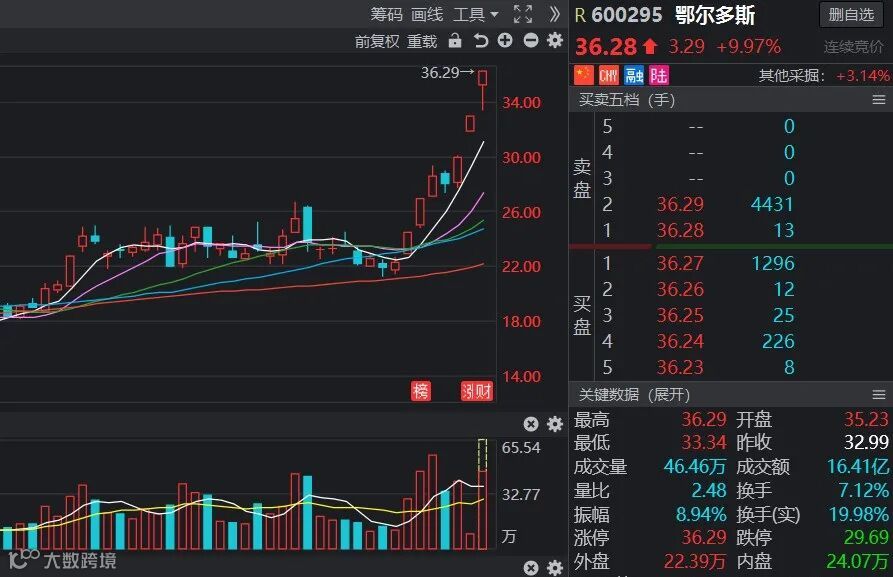Click buy level 3 price 36.25
This screenshot has width=893, height=577.
(x=680, y=315)
